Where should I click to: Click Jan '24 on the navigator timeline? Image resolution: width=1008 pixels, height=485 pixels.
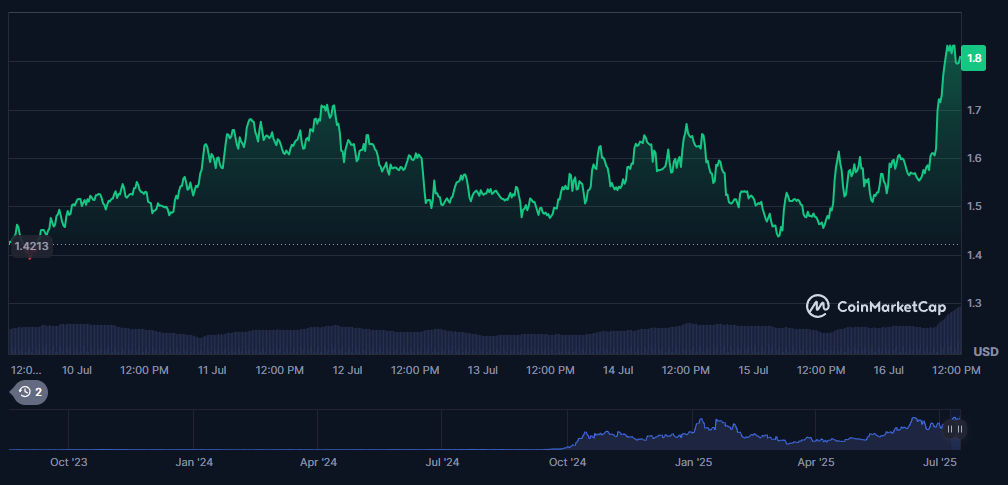(x=194, y=462)
